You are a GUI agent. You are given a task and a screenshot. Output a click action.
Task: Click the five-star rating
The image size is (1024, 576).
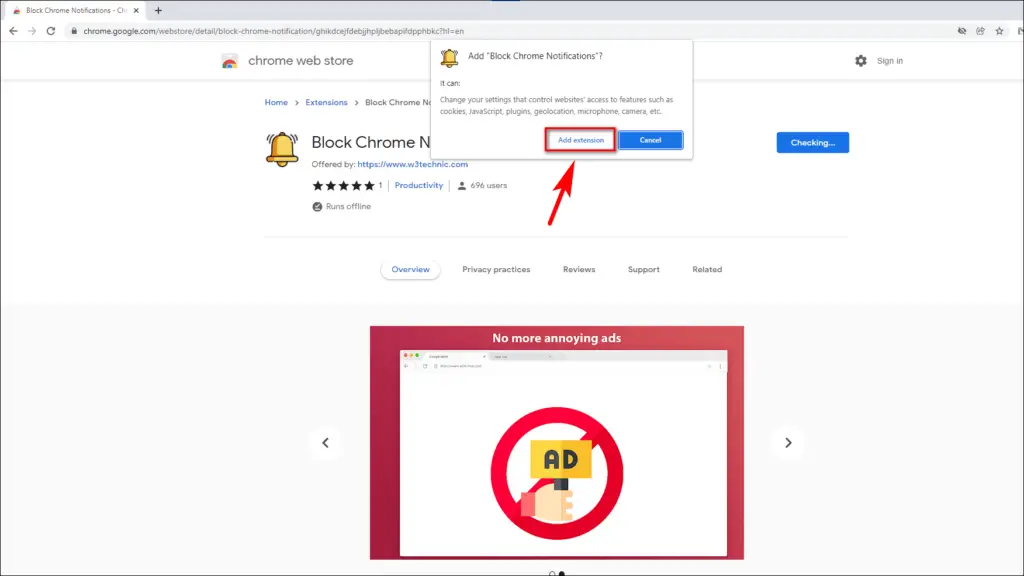click(344, 185)
